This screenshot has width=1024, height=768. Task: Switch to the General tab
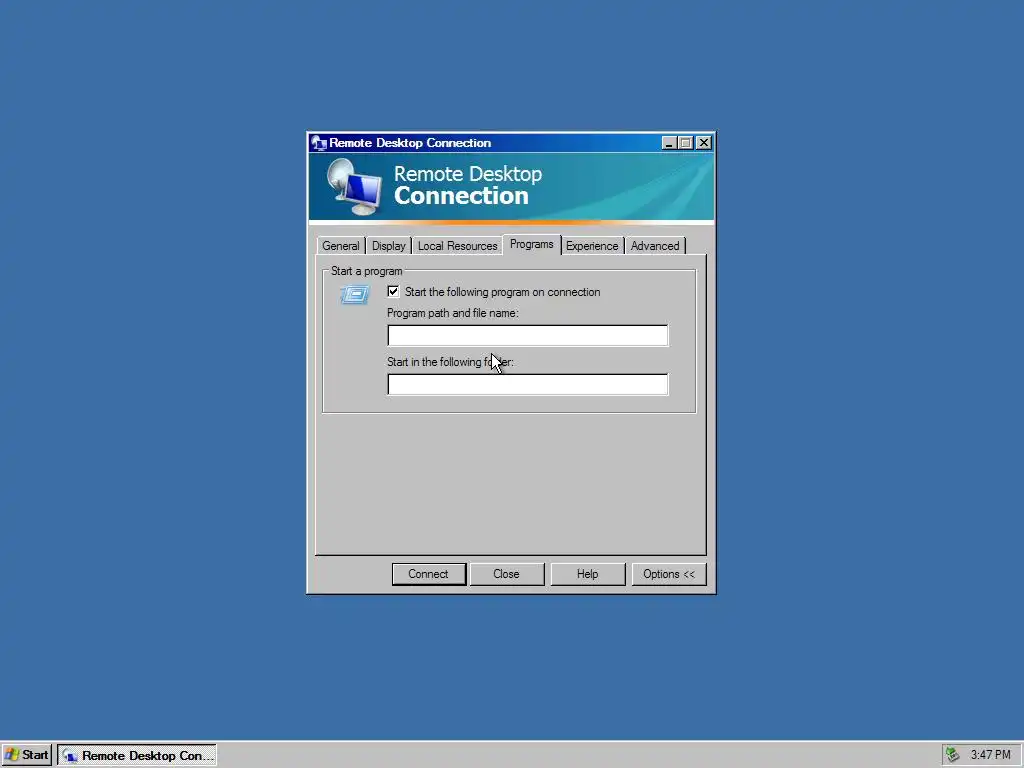tap(340, 246)
